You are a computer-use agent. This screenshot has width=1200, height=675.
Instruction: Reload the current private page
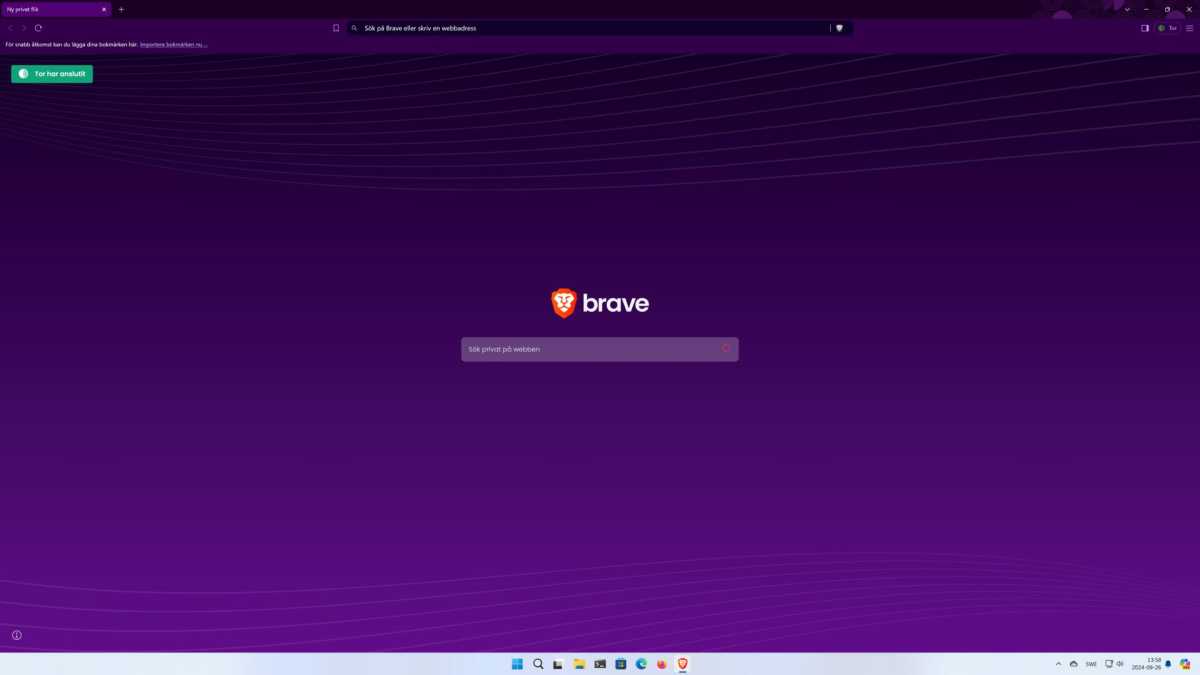tap(37, 27)
